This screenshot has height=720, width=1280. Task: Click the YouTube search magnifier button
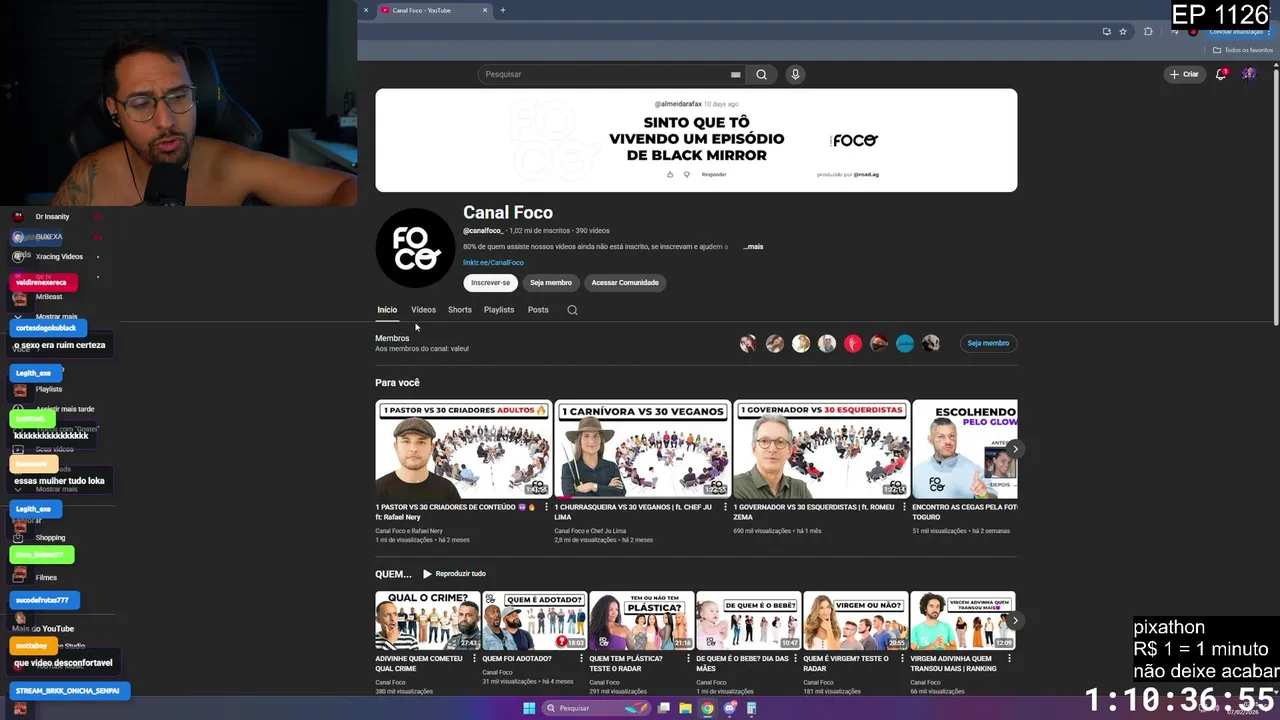point(762,74)
